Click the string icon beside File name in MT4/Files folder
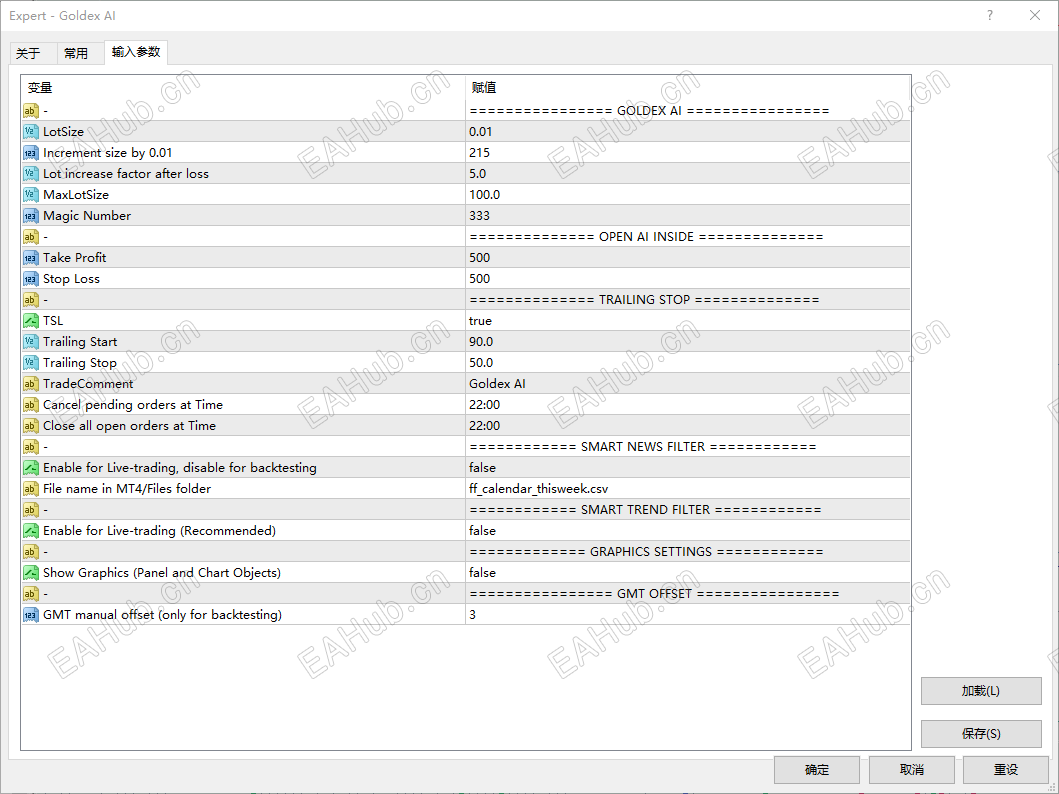Viewport: 1059px width, 794px height. click(x=30, y=488)
